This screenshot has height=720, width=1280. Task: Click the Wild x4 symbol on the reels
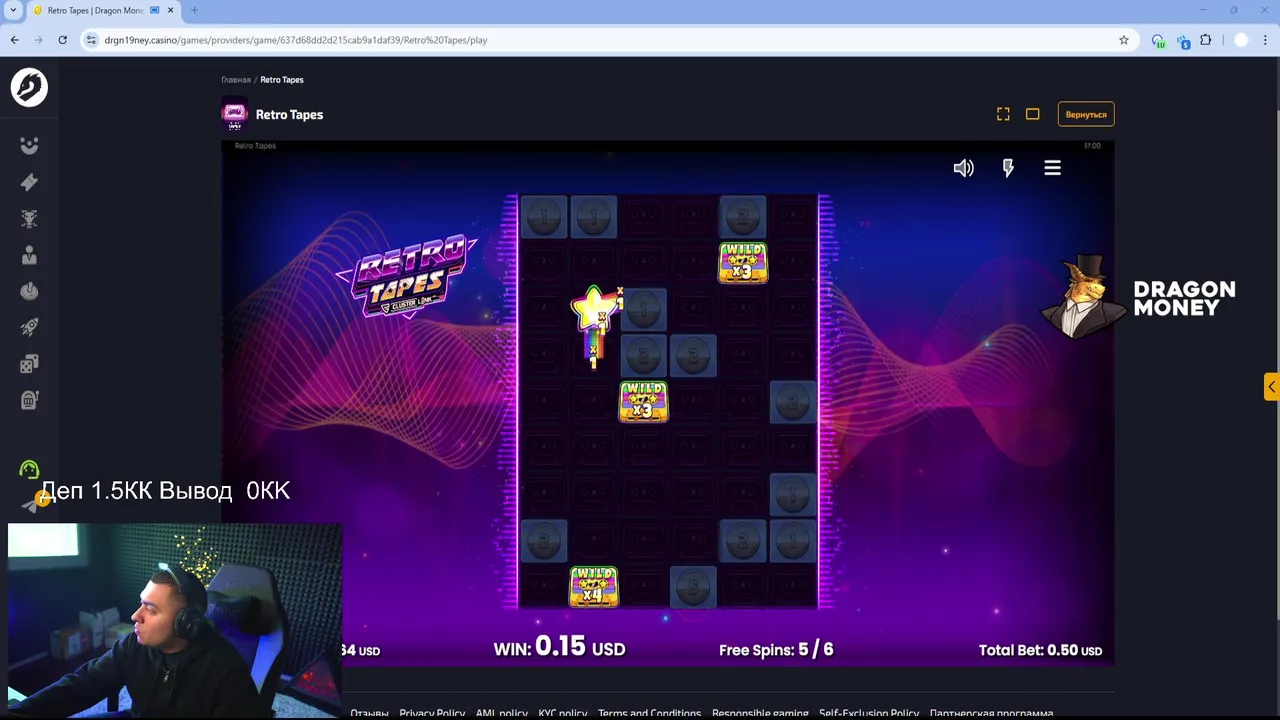coord(594,586)
